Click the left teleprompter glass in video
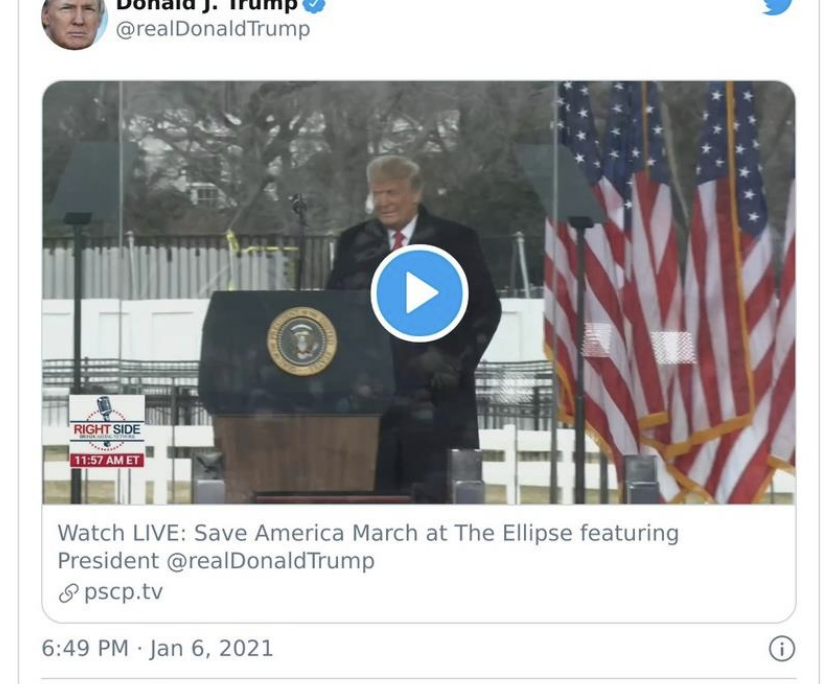The width and height of the screenshot is (838, 684). (x=91, y=183)
